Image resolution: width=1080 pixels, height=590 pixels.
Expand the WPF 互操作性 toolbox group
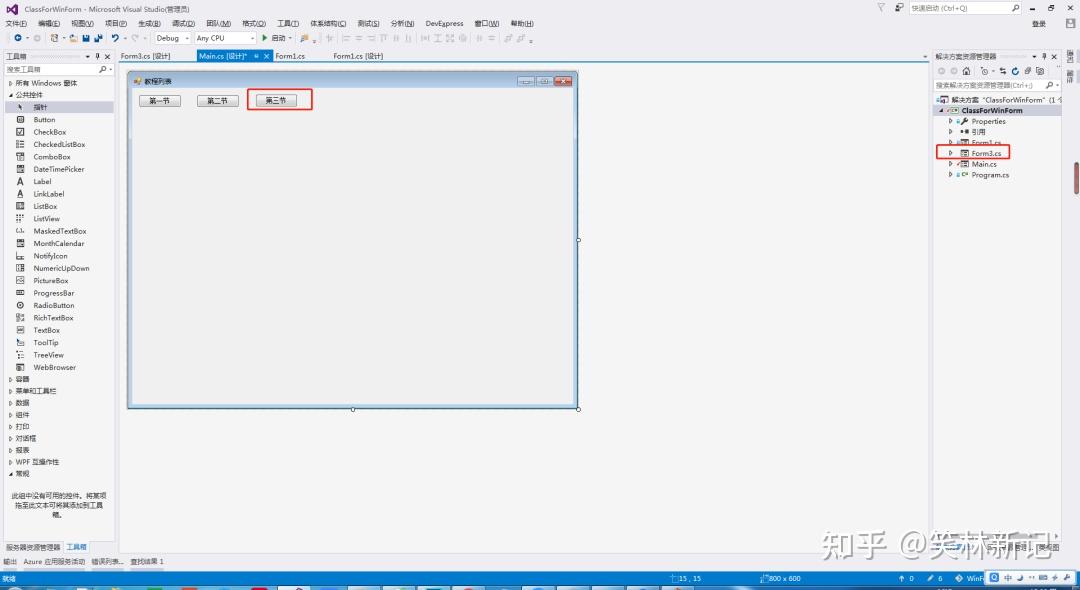[10, 462]
